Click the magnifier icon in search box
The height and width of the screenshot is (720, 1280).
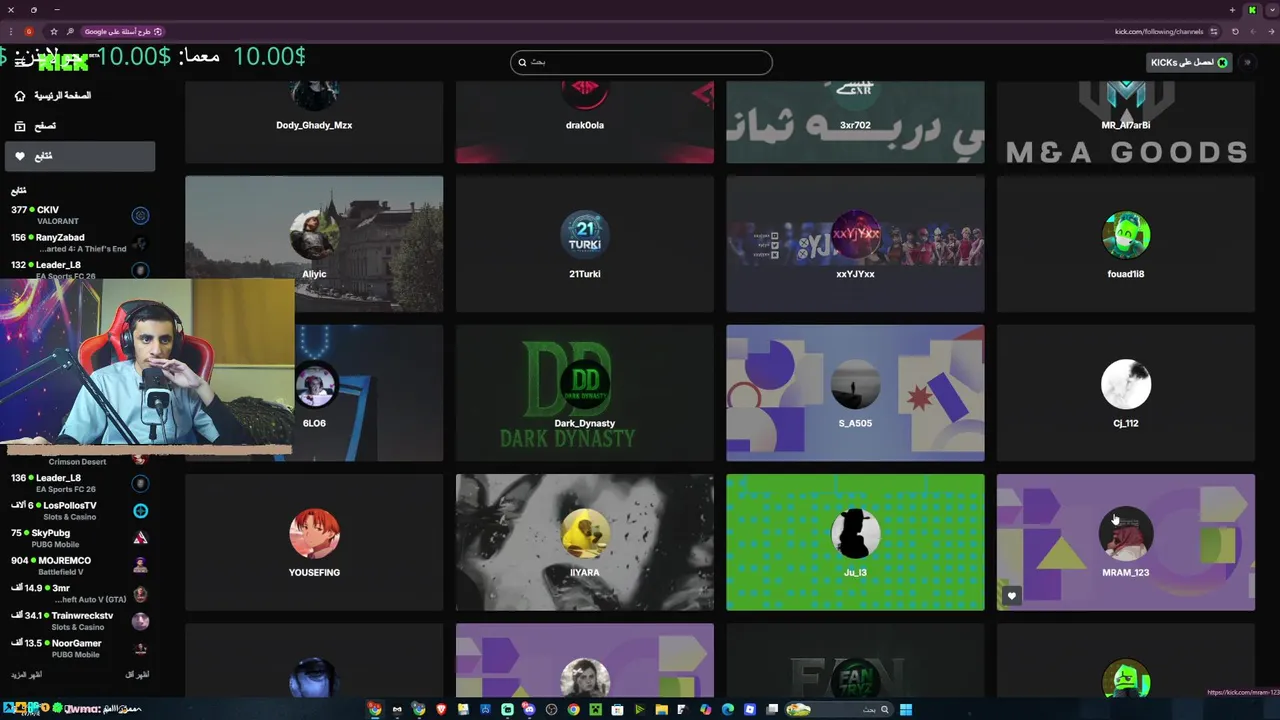tap(522, 62)
